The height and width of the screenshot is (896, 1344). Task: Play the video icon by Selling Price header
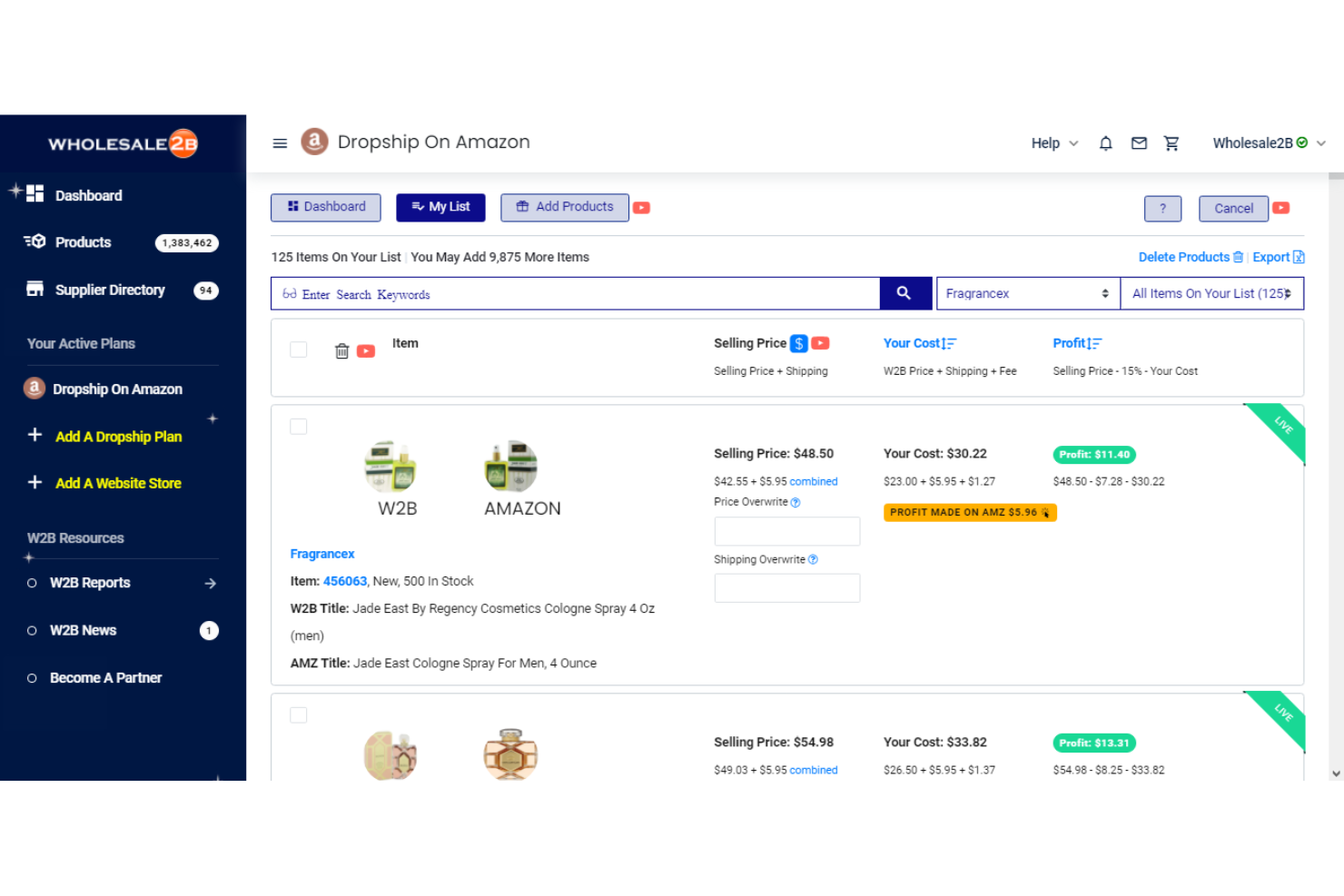click(x=821, y=343)
